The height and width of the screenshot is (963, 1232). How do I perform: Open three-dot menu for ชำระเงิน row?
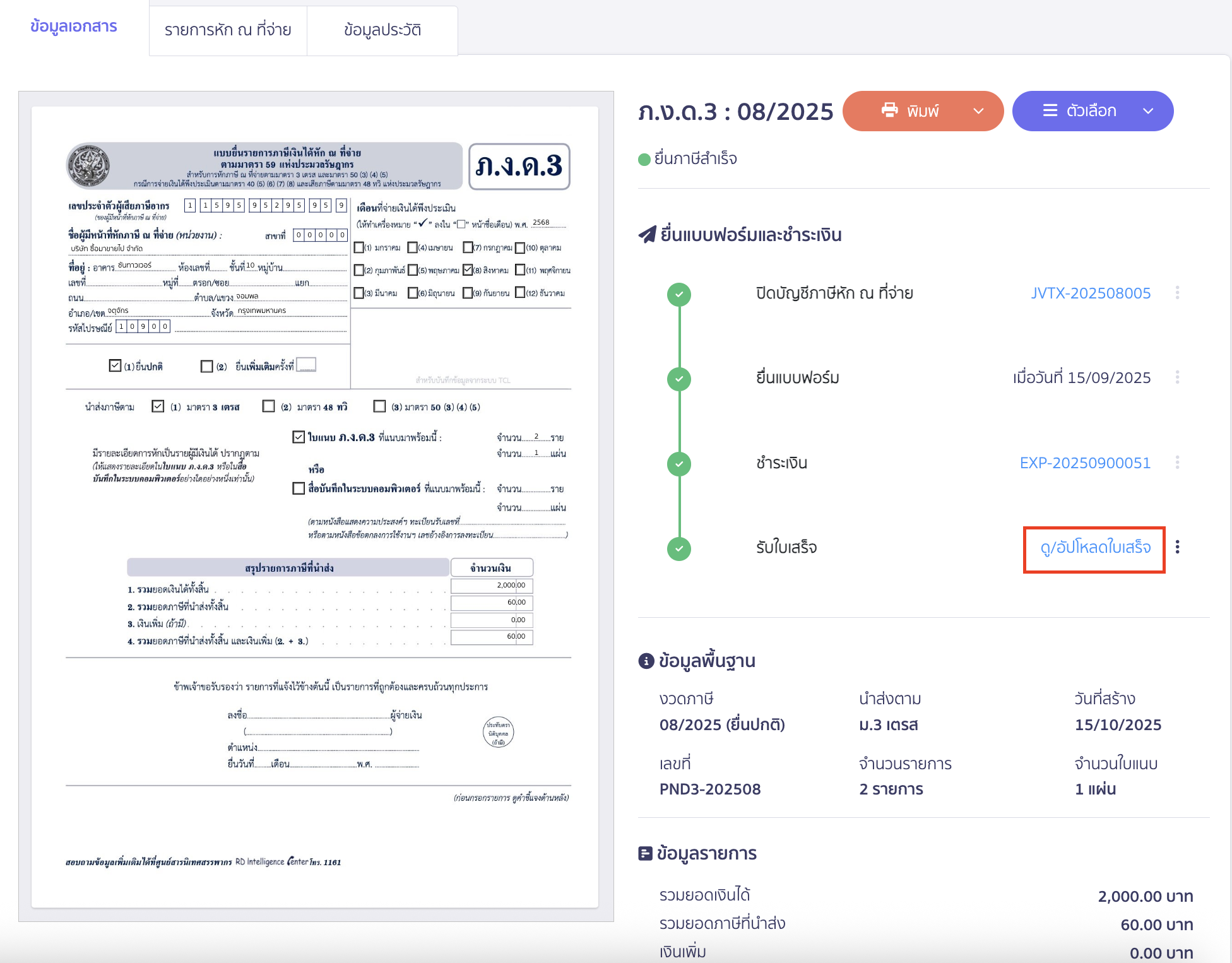1177,463
